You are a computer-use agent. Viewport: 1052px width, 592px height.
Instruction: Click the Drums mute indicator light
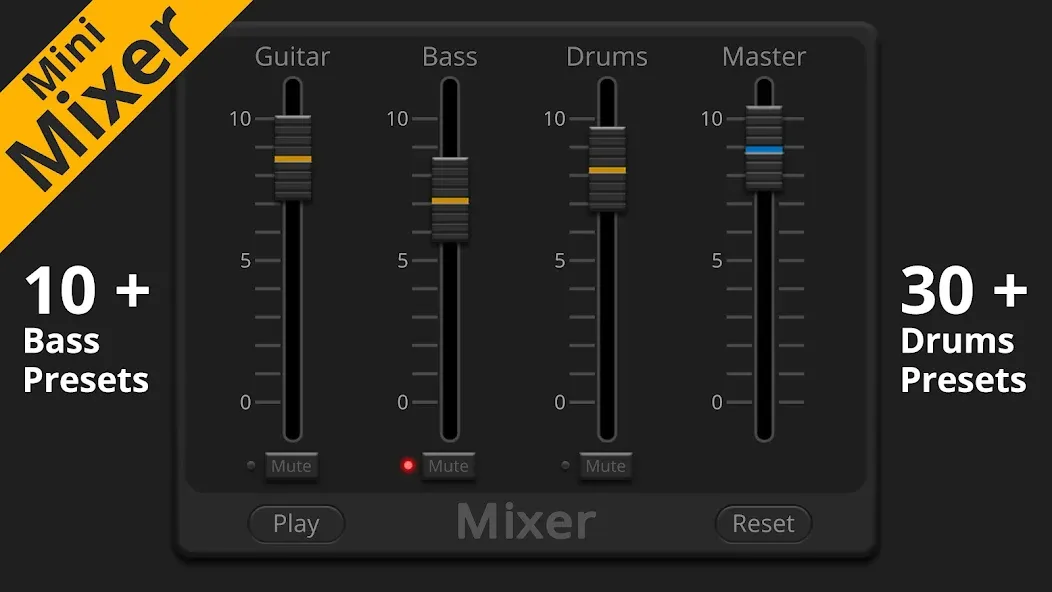click(x=565, y=465)
